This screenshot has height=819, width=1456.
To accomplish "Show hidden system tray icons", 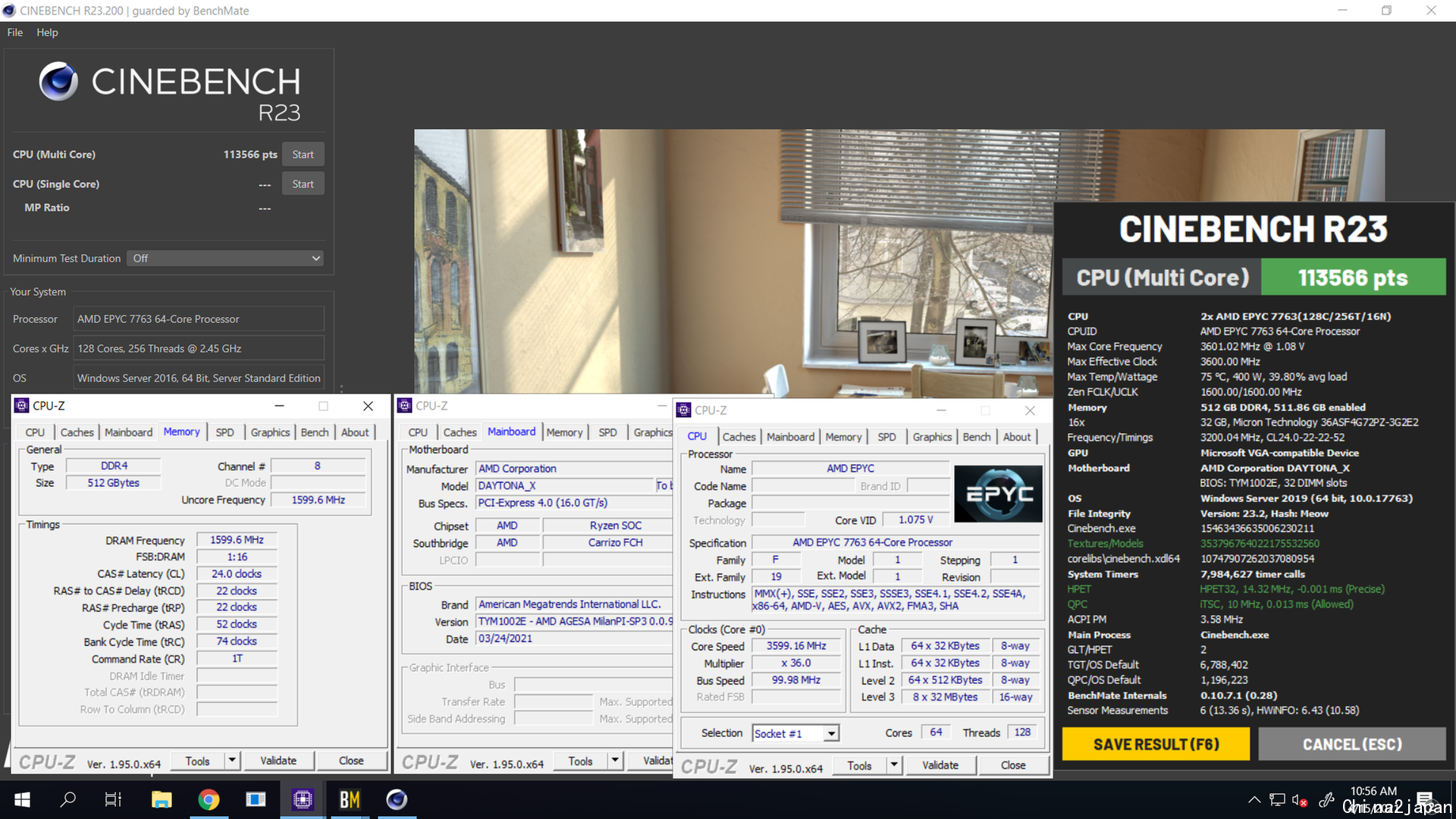I will (x=1254, y=799).
